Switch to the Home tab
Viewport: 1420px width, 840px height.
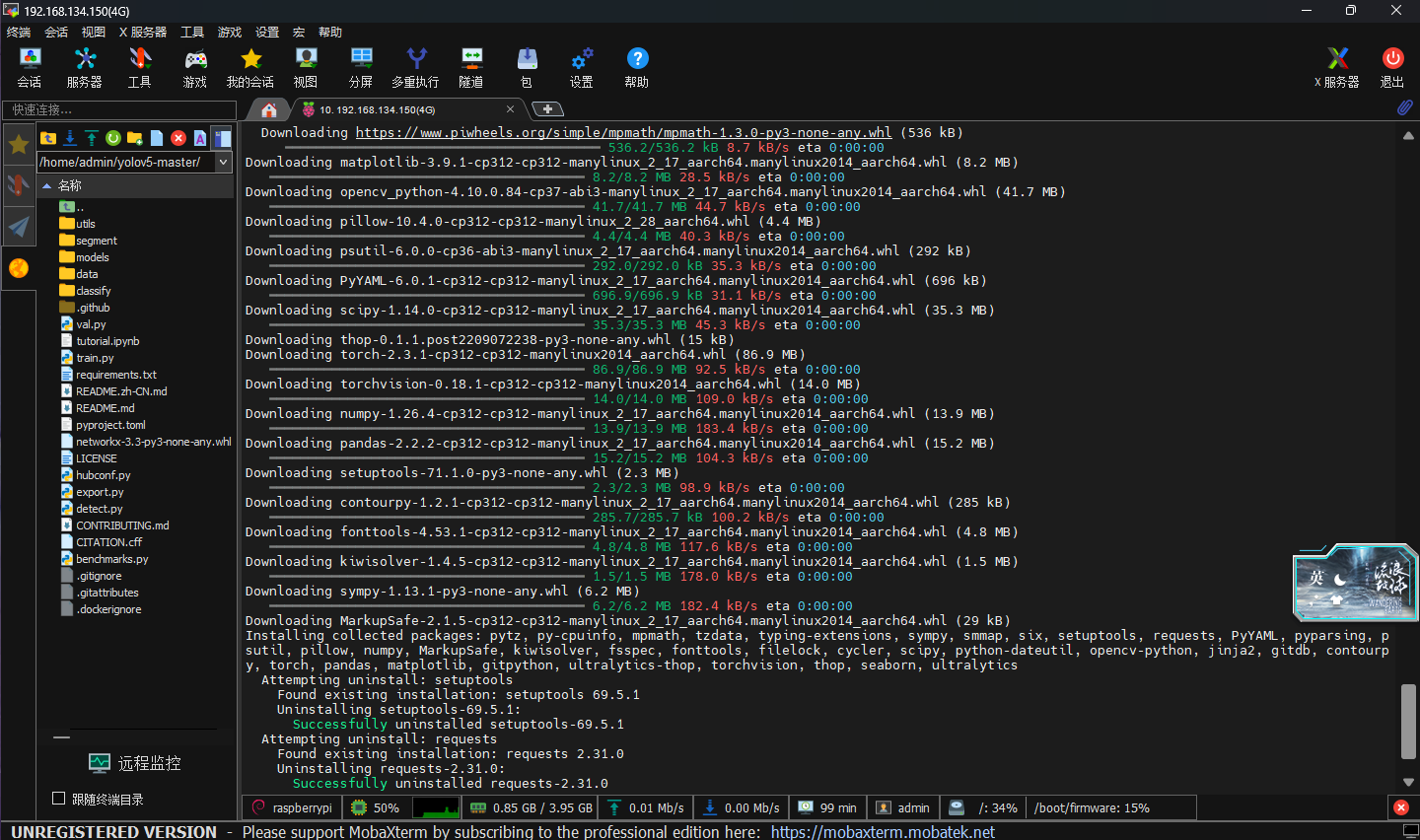coord(268,109)
